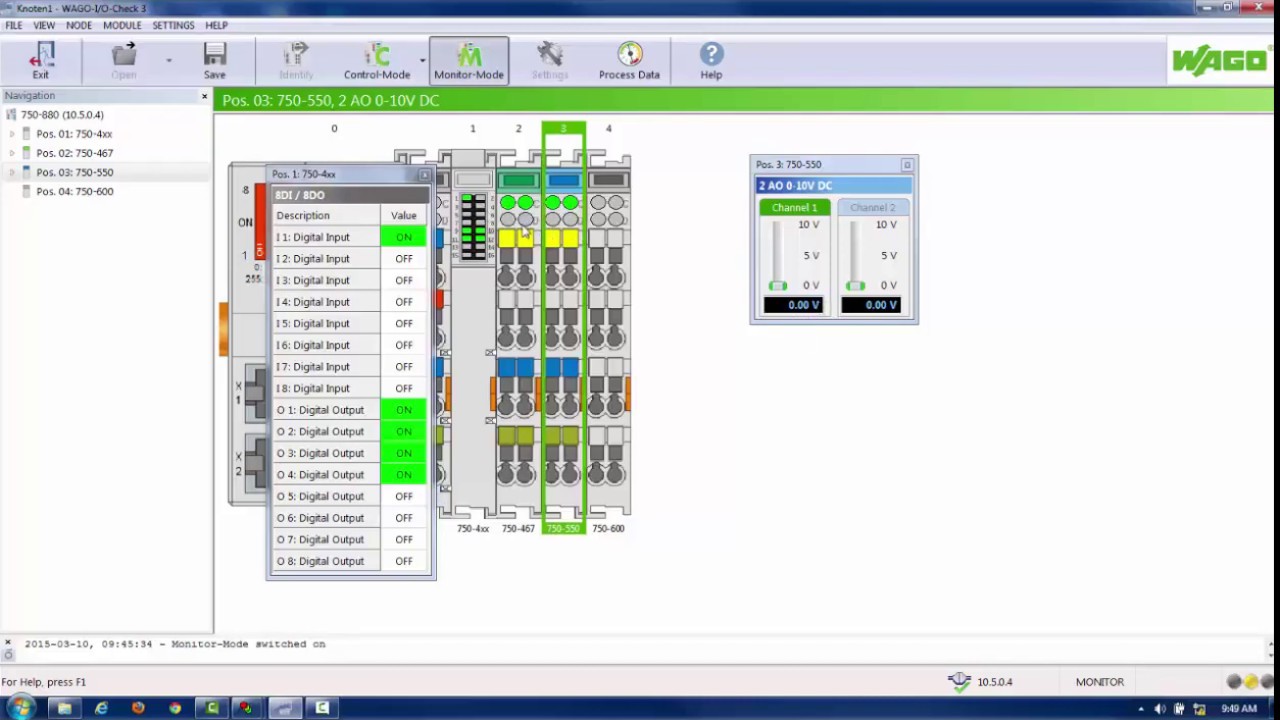This screenshot has height=720, width=1280.
Task: Open the dropdown arrow next to Open
Action: 168,61
